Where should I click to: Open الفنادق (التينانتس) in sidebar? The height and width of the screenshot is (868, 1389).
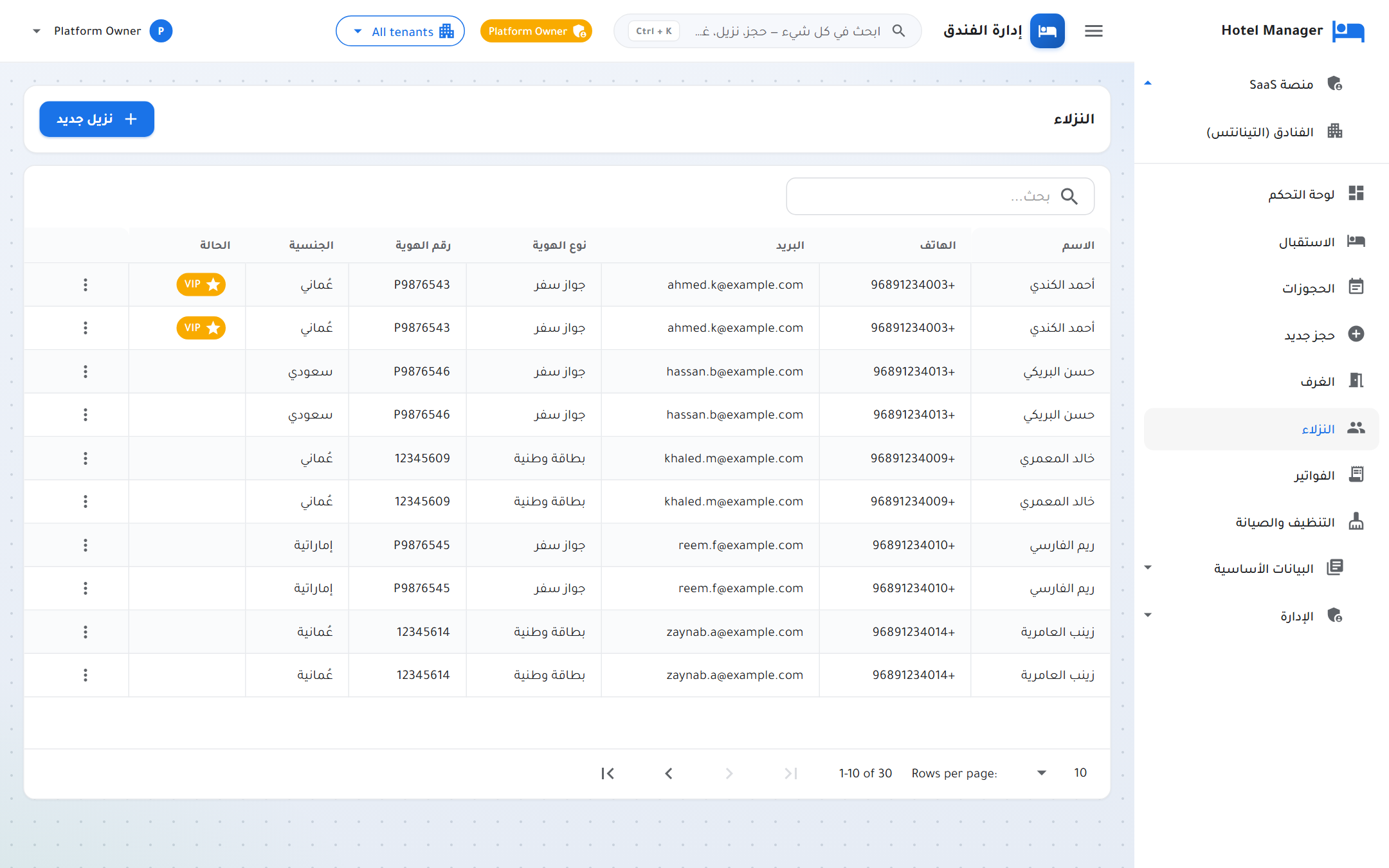(x=1262, y=132)
